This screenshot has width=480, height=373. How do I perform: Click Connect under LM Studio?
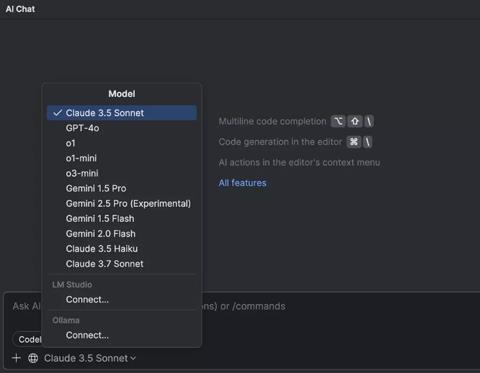click(122, 299)
